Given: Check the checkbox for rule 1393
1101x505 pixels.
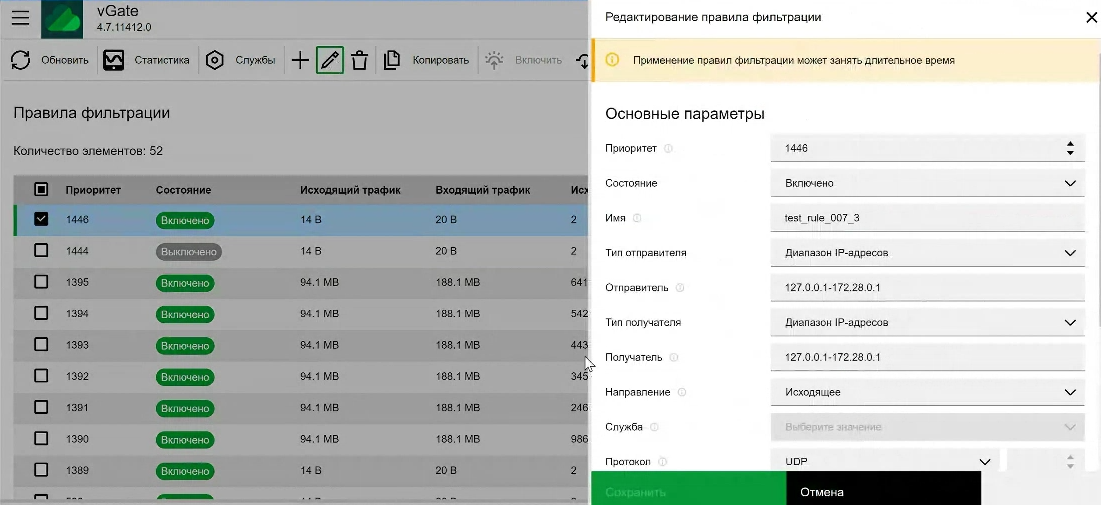Looking at the screenshot, I should [x=41, y=345].
